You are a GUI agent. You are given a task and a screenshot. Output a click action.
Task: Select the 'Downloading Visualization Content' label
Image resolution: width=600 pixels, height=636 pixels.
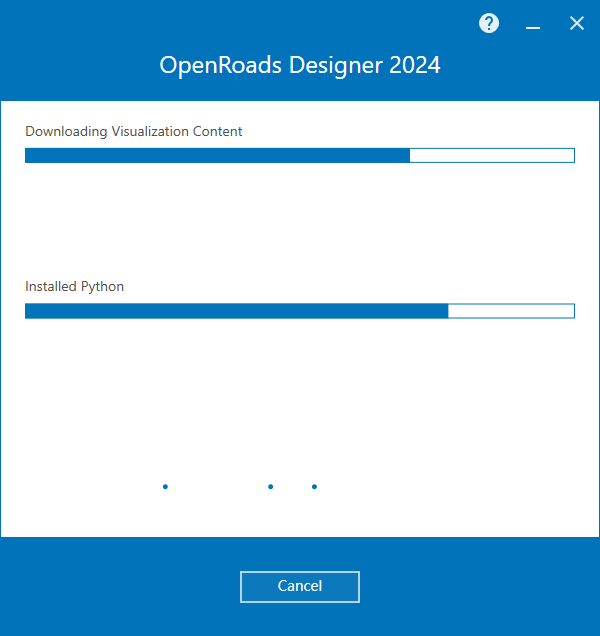tap(133, 131)
